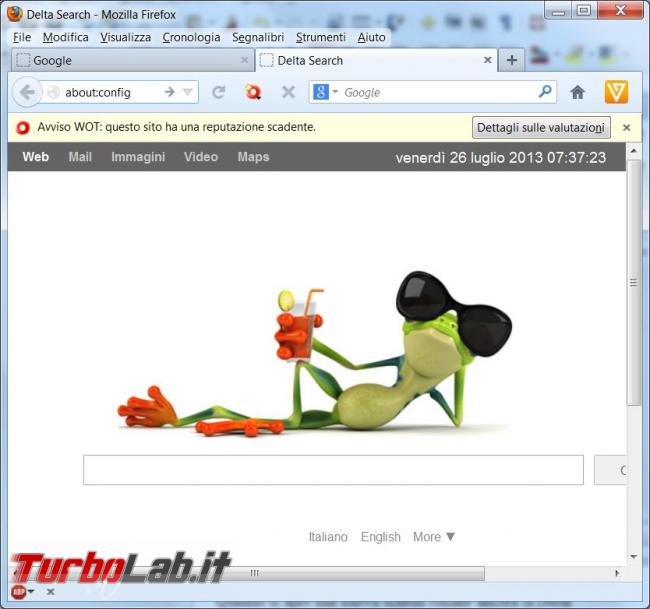
Task: Click the Firefox logo in title bar
Action: [x=15, y=14]
